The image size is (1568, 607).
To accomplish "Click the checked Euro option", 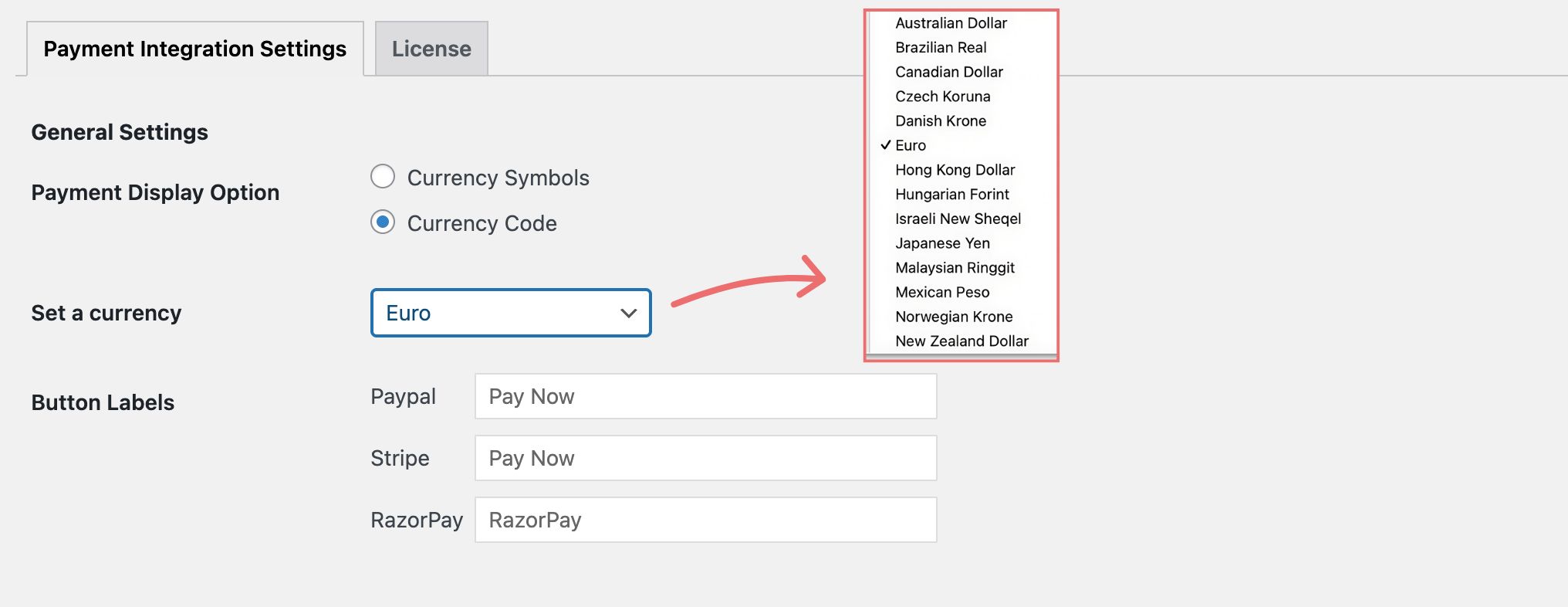I will (911, 145).
